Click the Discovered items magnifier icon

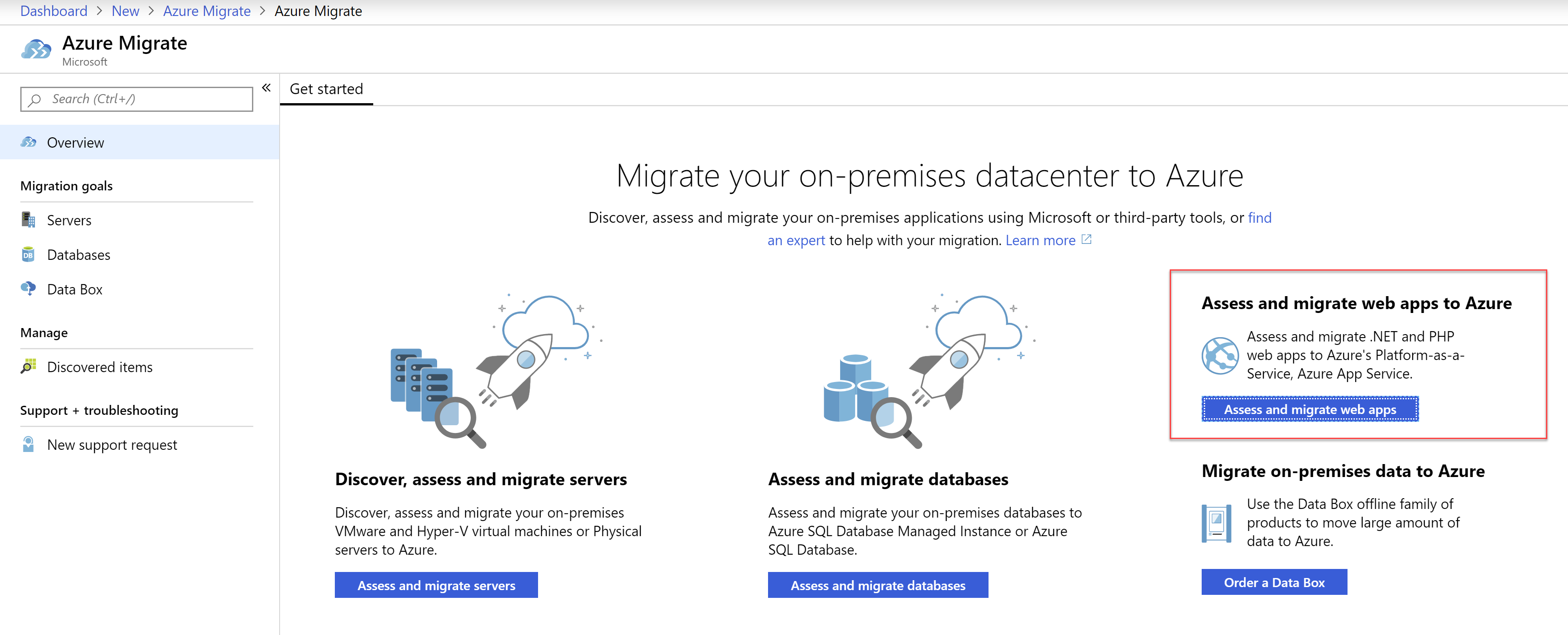click(28, 366)
